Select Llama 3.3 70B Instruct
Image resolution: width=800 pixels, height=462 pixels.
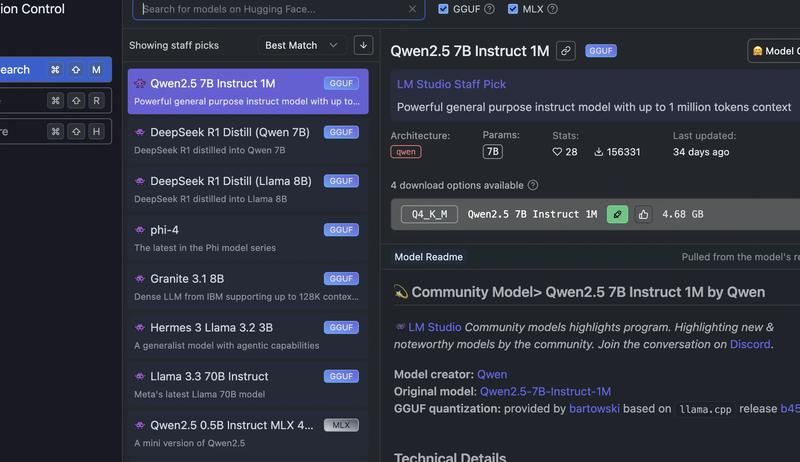tap(248, 385)
